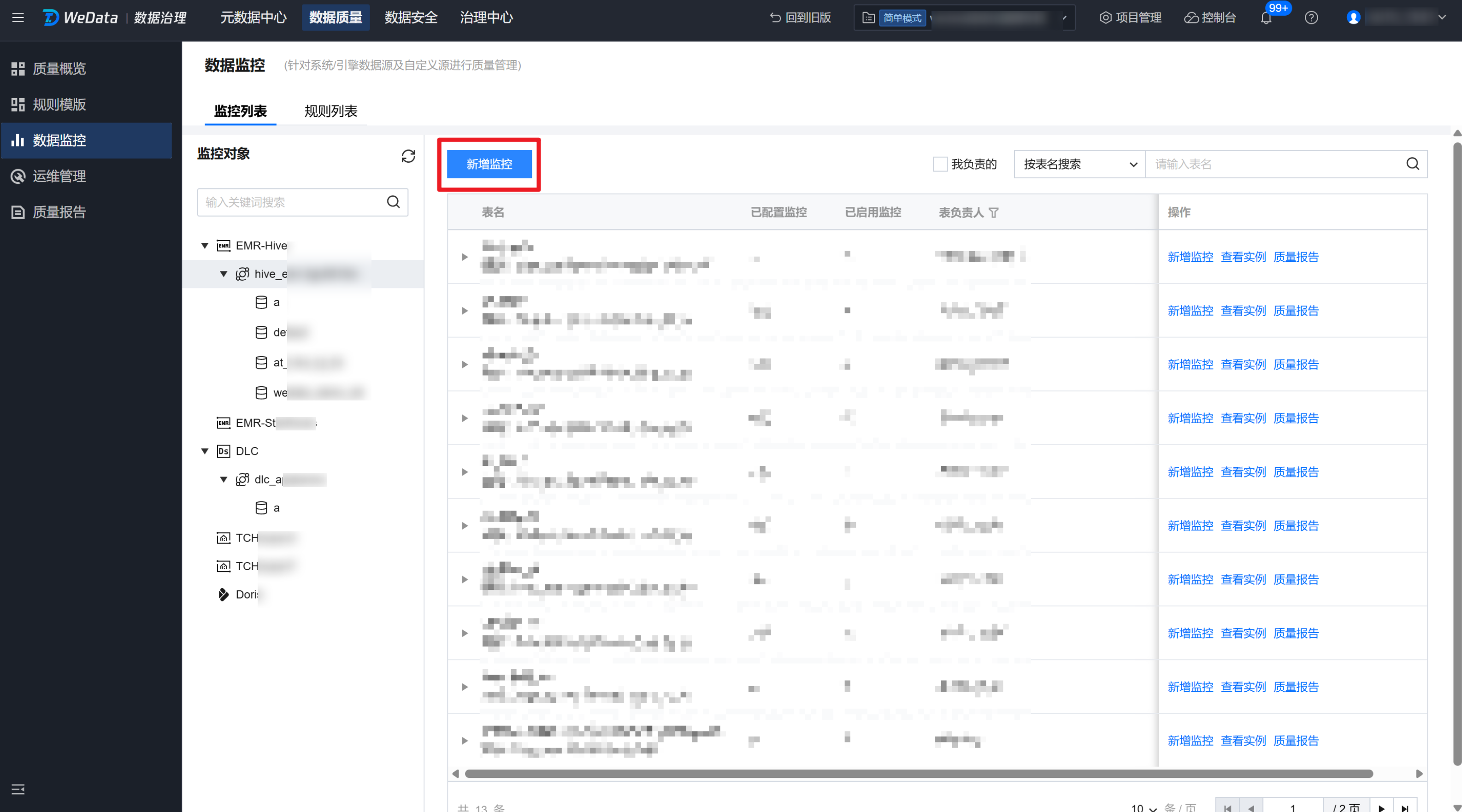Click the DLC data source icon
Image resolution: width=1462 pixels, height=812 pixels.
(x=224, y=451)
